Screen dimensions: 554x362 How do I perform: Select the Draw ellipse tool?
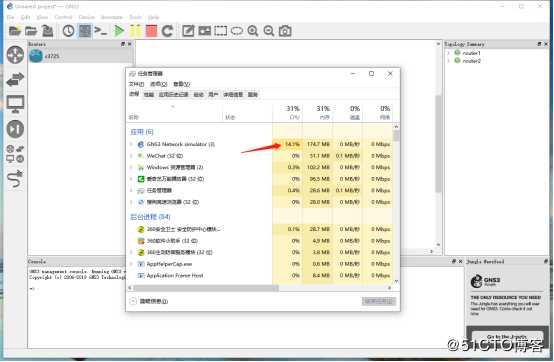[x=237, y=31]
